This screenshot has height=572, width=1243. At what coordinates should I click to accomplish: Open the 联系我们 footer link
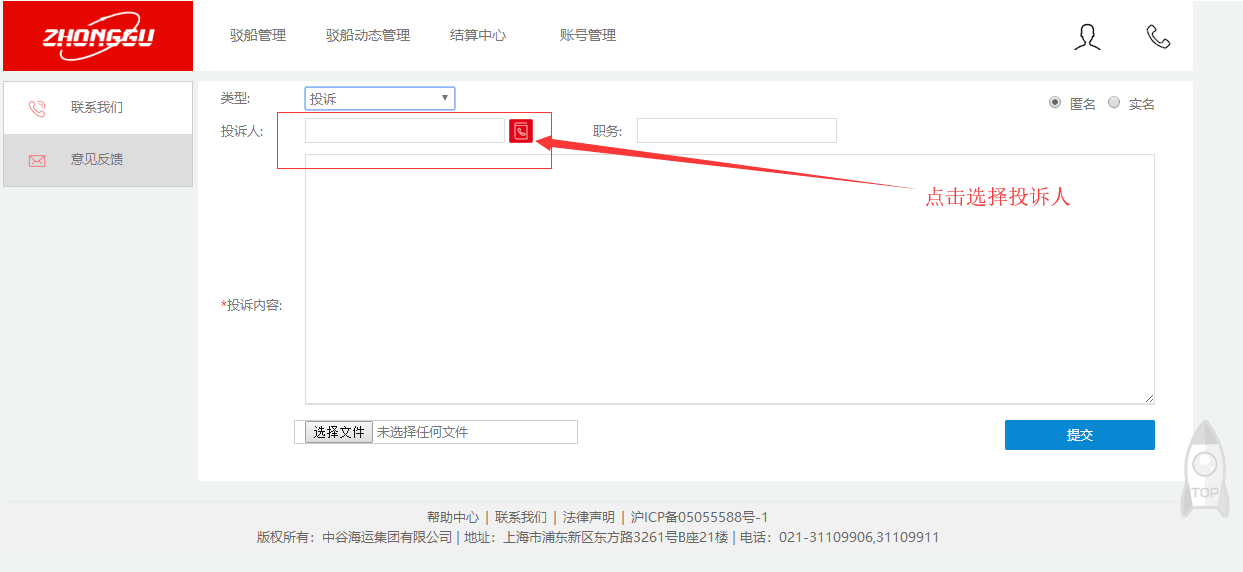(x=521, y=517)
